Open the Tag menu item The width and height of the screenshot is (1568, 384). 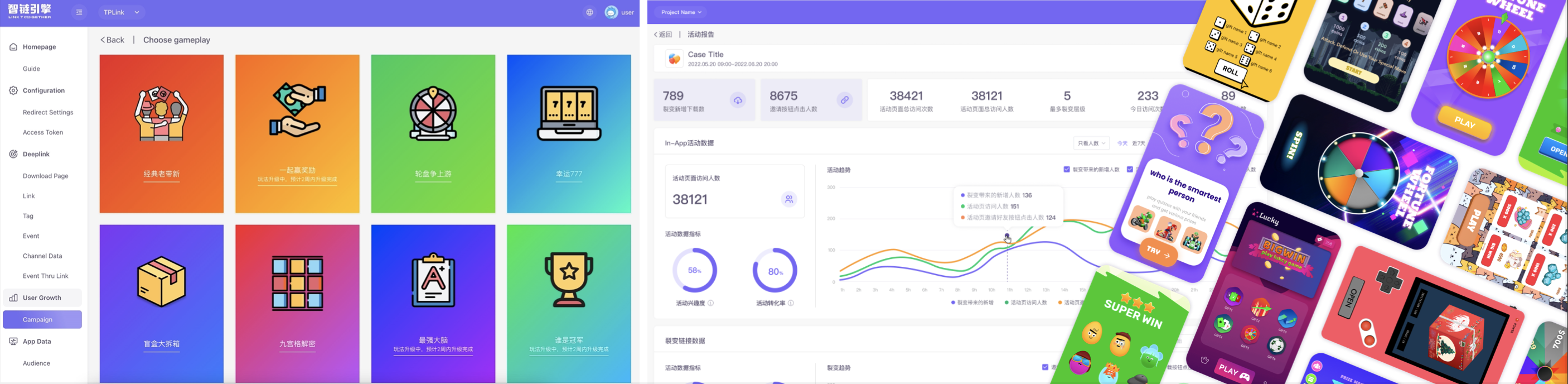click(x=28, y=216)
